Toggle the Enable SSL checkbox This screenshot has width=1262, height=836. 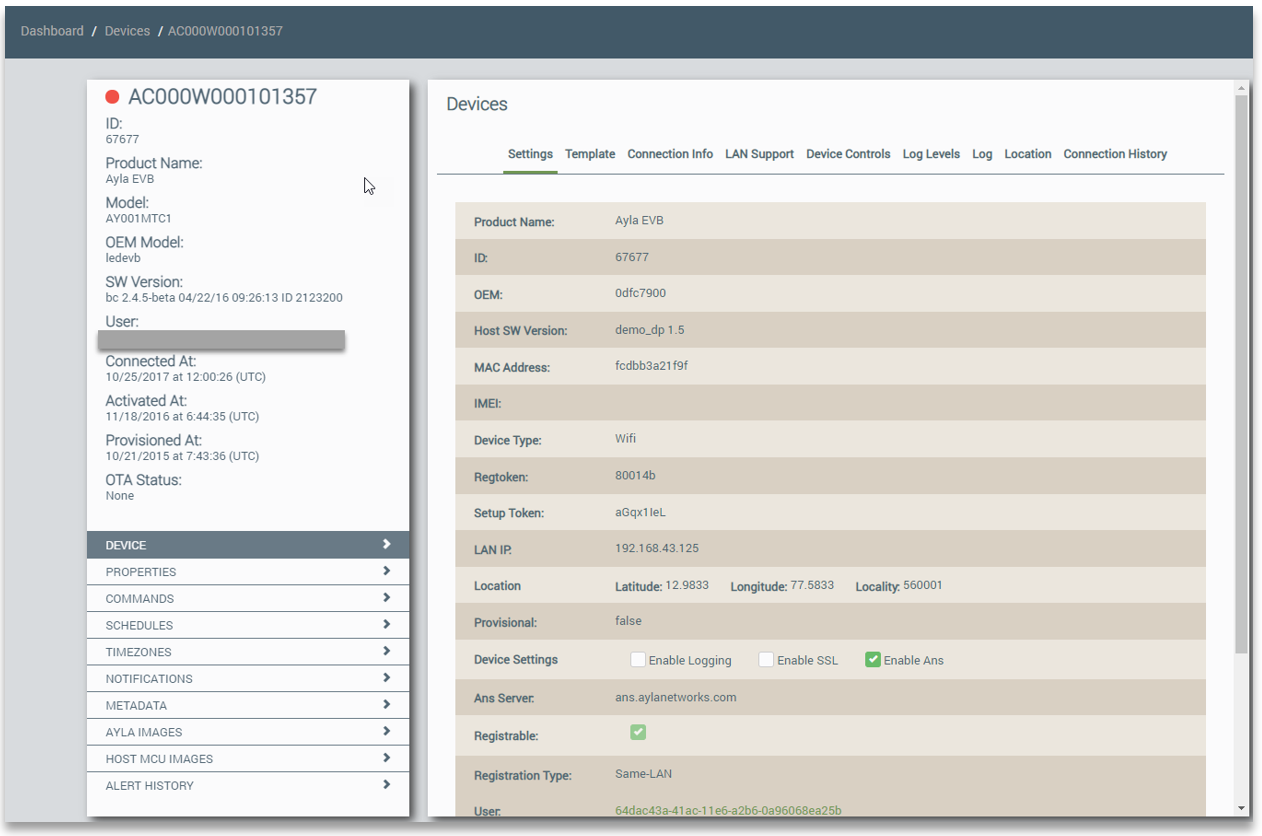click(766, 660)
